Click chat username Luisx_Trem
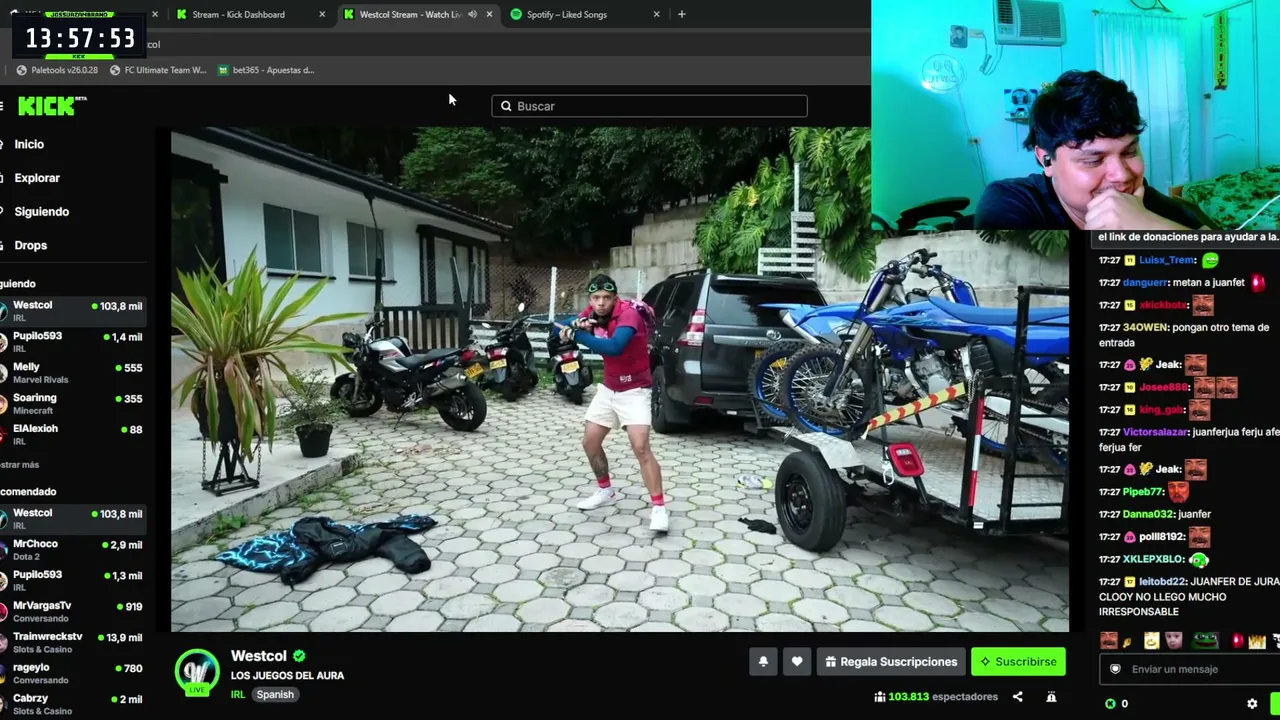Screen dimensions: 1280x720 click(x=1167, y=260)
